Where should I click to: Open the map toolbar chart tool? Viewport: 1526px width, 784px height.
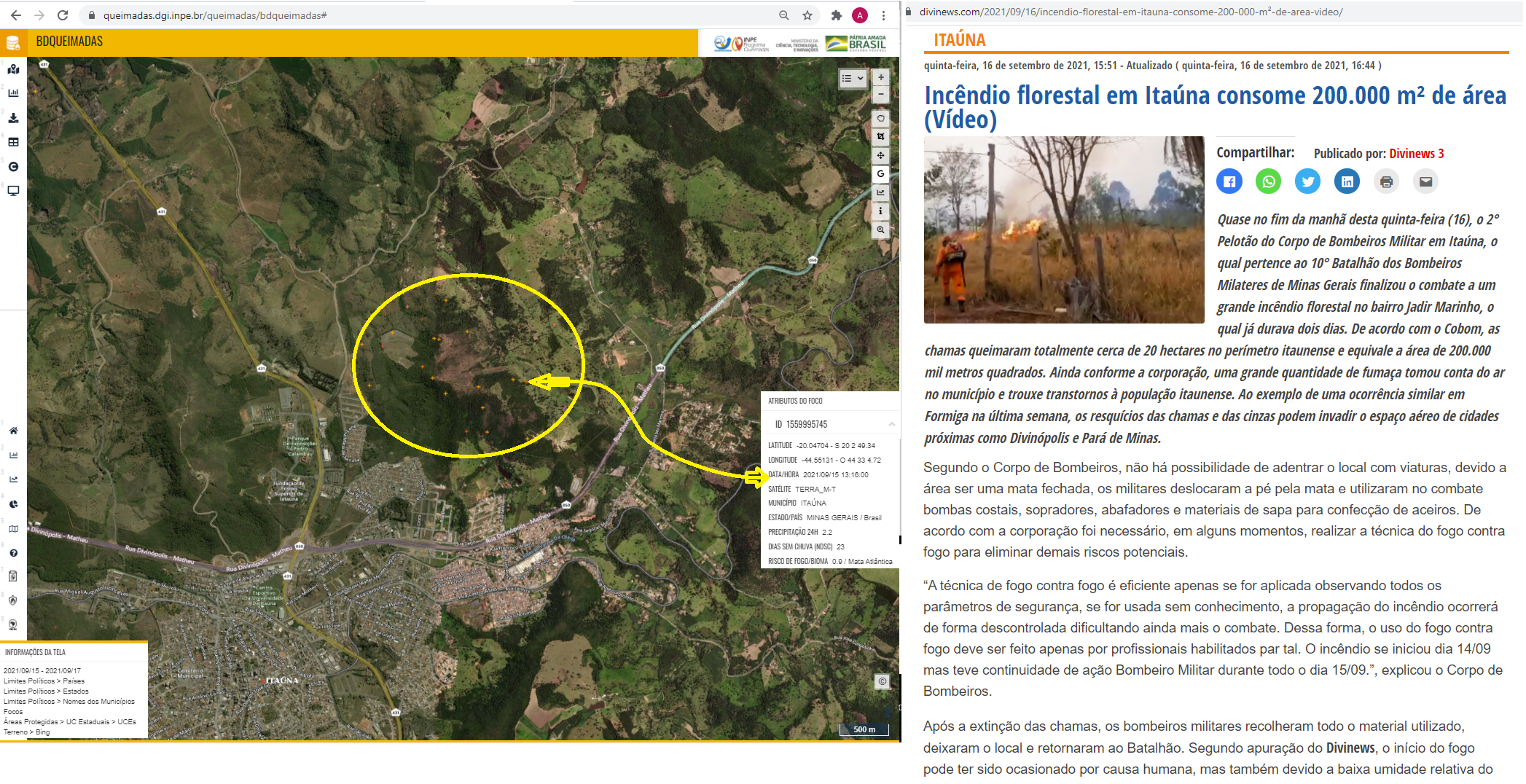(881, 192)
